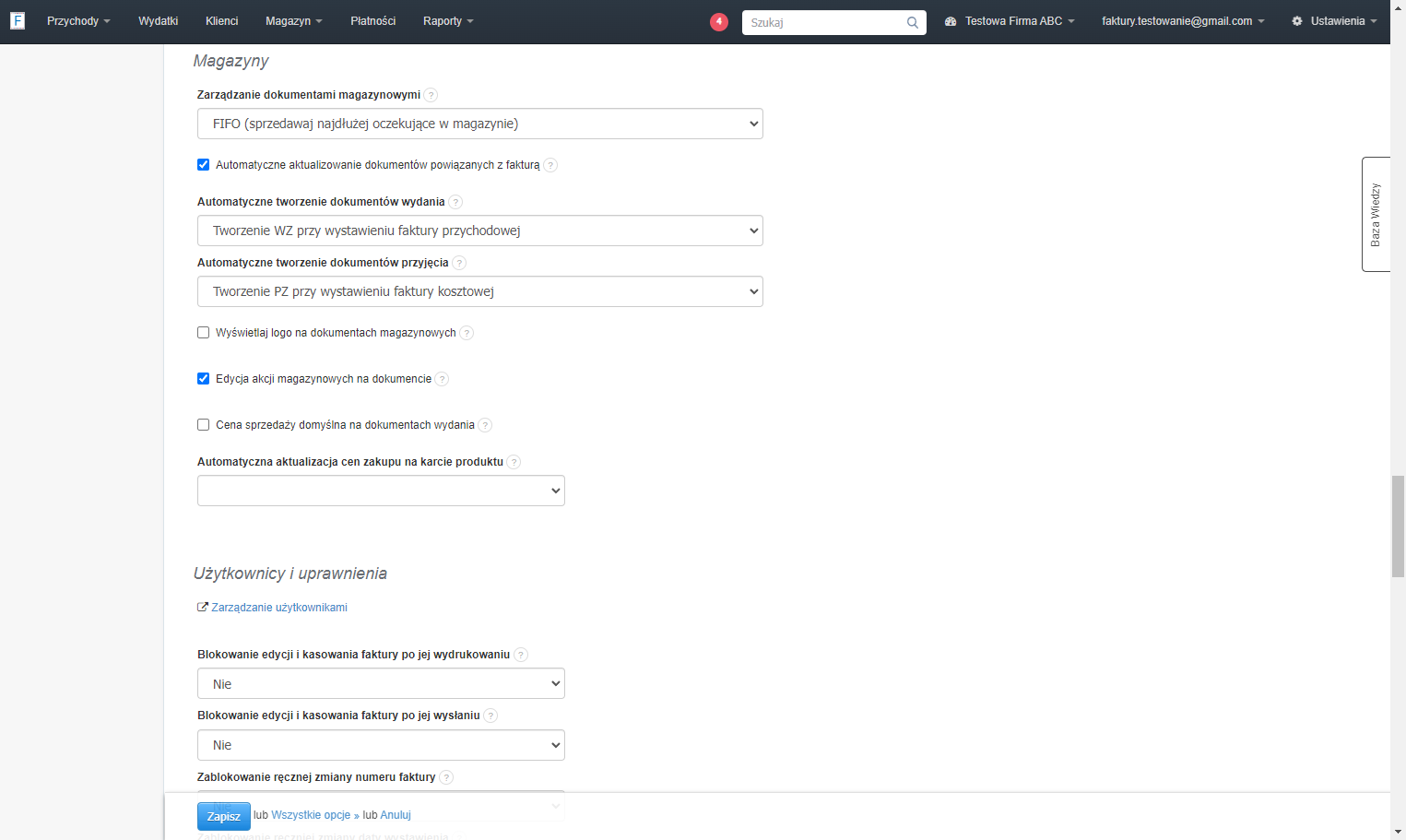Open the FIFO warehouse document management dropdown
Image resolution: width=1406 pixels, height=840 pixels.
click(x=480, y=124)
